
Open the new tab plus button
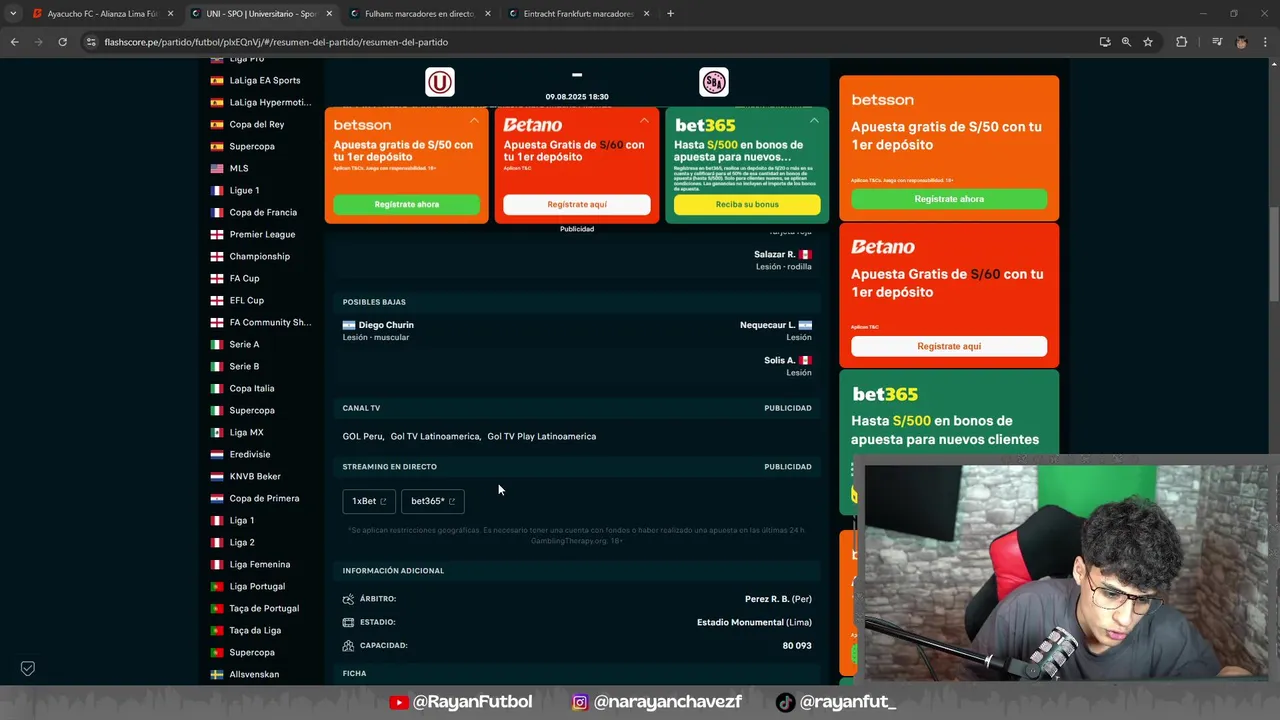670,14
